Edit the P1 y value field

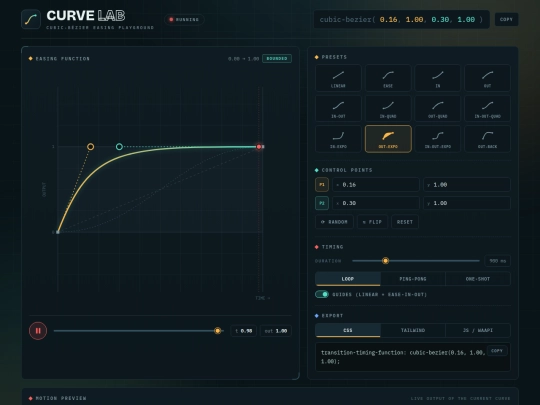[x=467, y=185]
